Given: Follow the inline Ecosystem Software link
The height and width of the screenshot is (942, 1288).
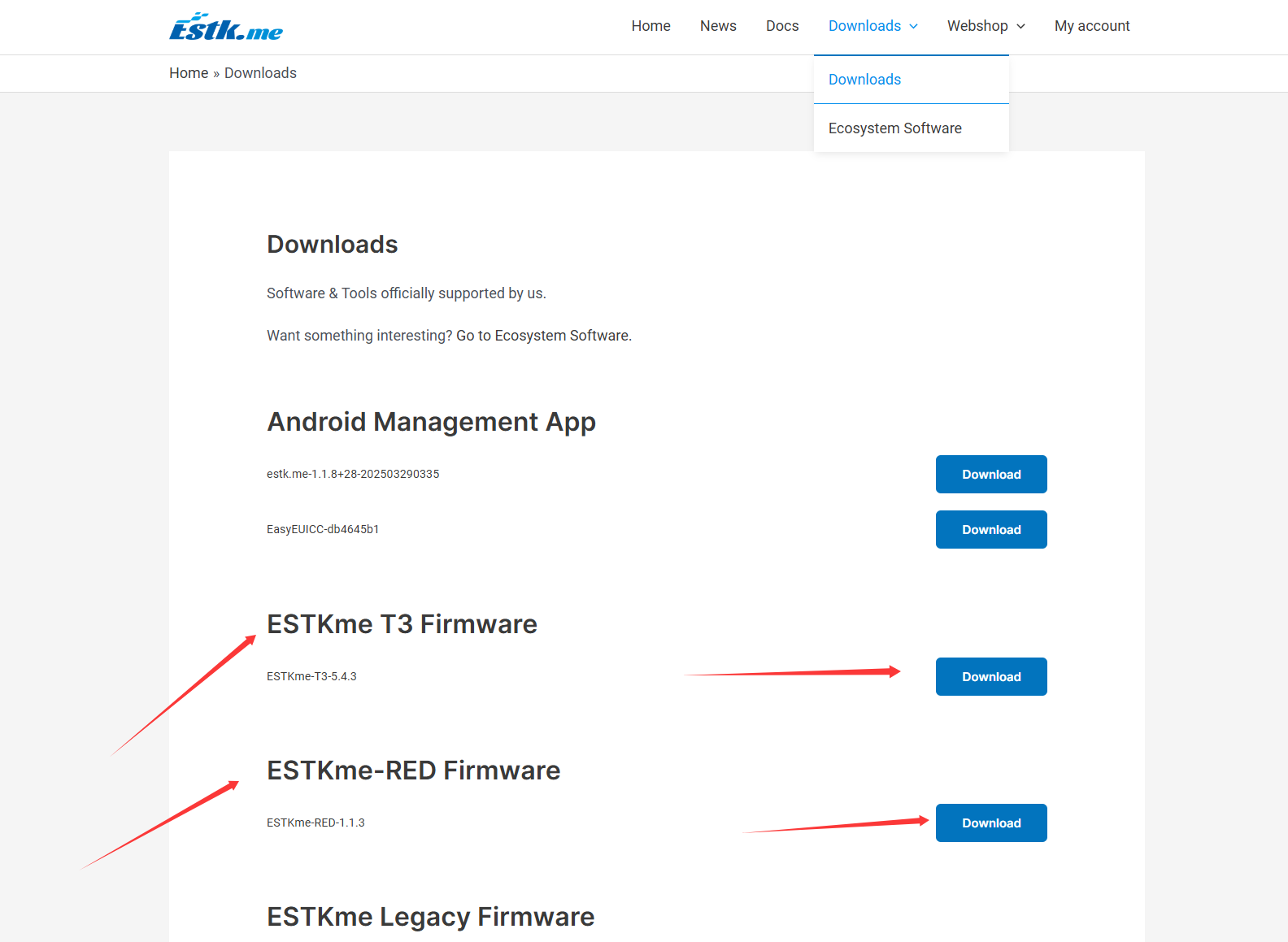Looking at the screenshot, I should pos(562,336).
